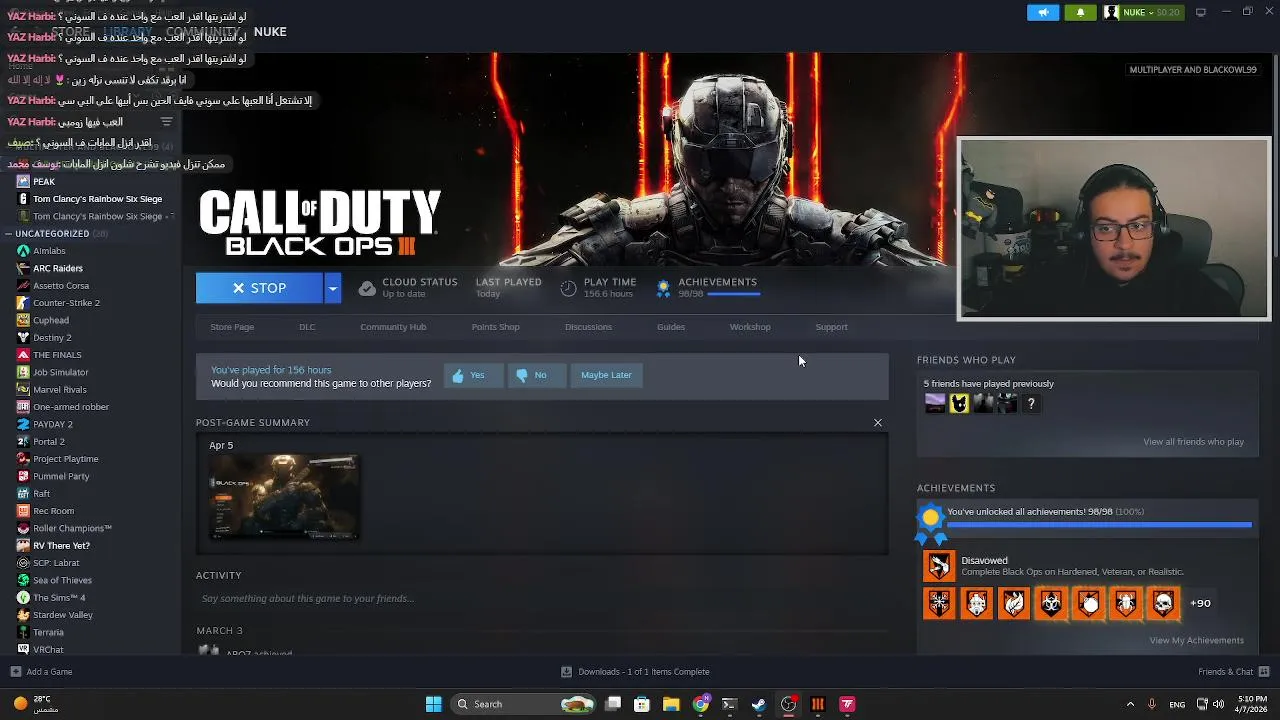Open One-armed robber from the list

coord(70,407)
